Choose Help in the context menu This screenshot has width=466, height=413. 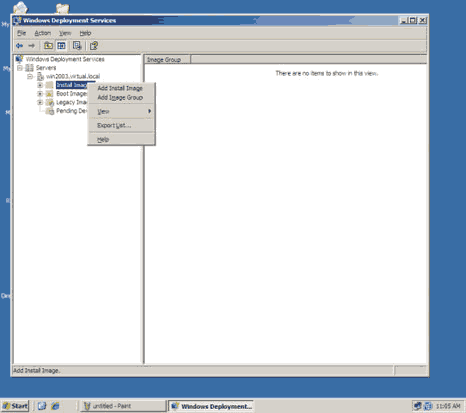[121, 139]
